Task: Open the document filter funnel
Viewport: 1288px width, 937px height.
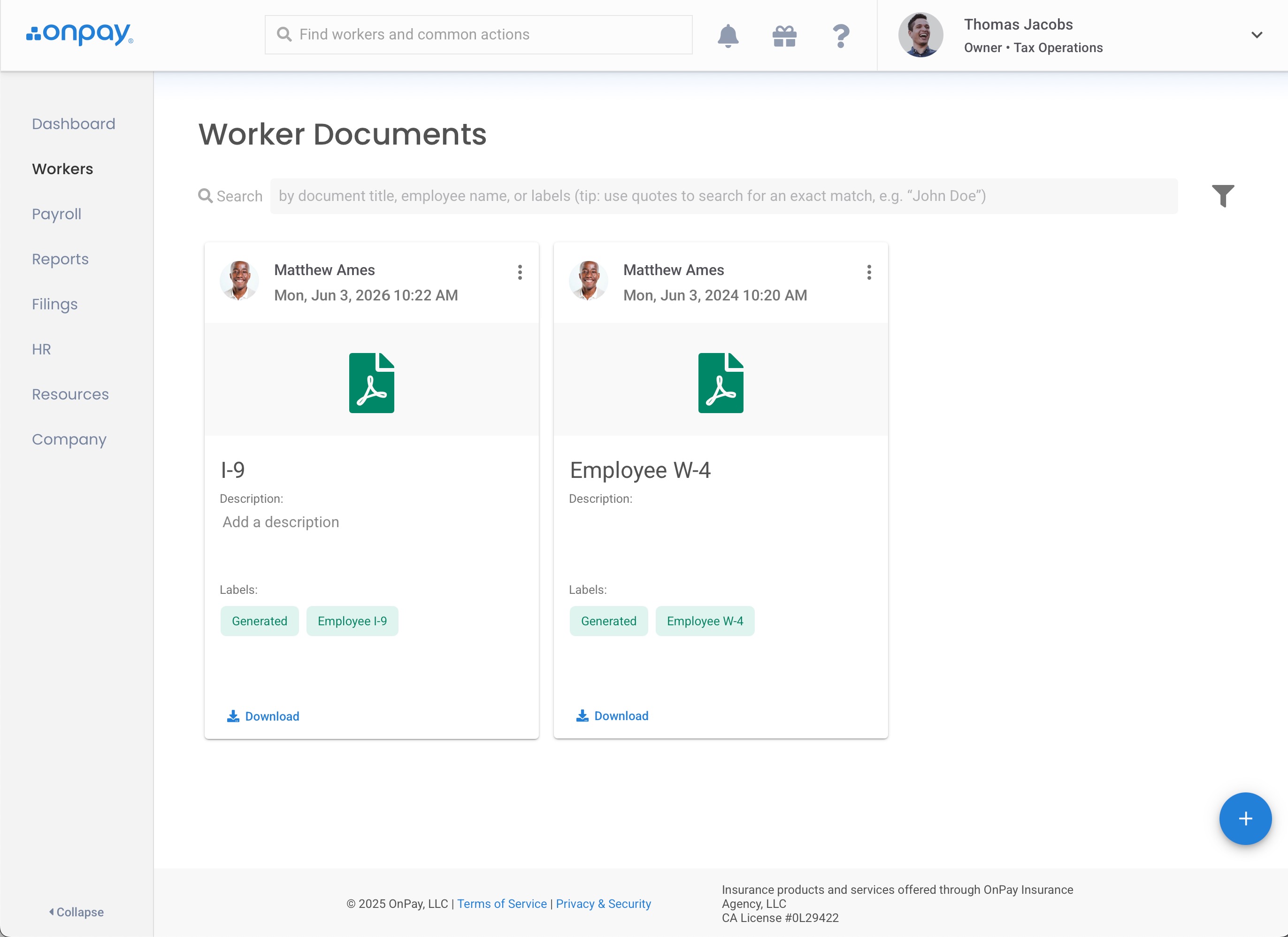Action: pos(1223,196)
